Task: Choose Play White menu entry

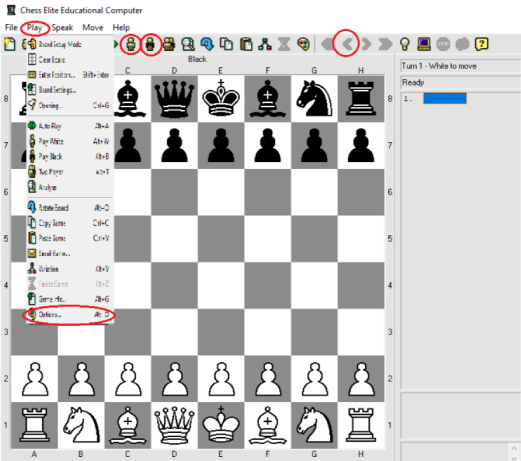Action: [x=70, y=141]
